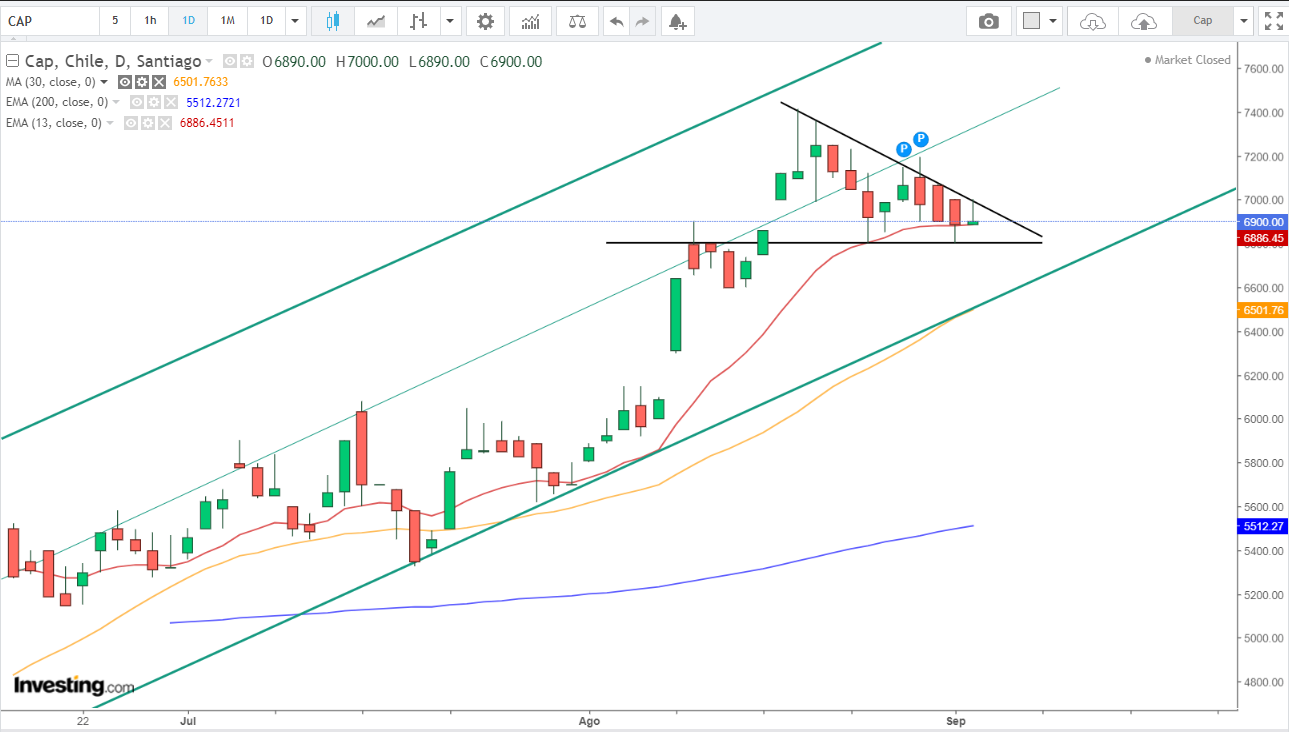Screen dimensions: 1289x732
Task: Click the EMA (13, close, 0) label
Action: tap(54, 123)
